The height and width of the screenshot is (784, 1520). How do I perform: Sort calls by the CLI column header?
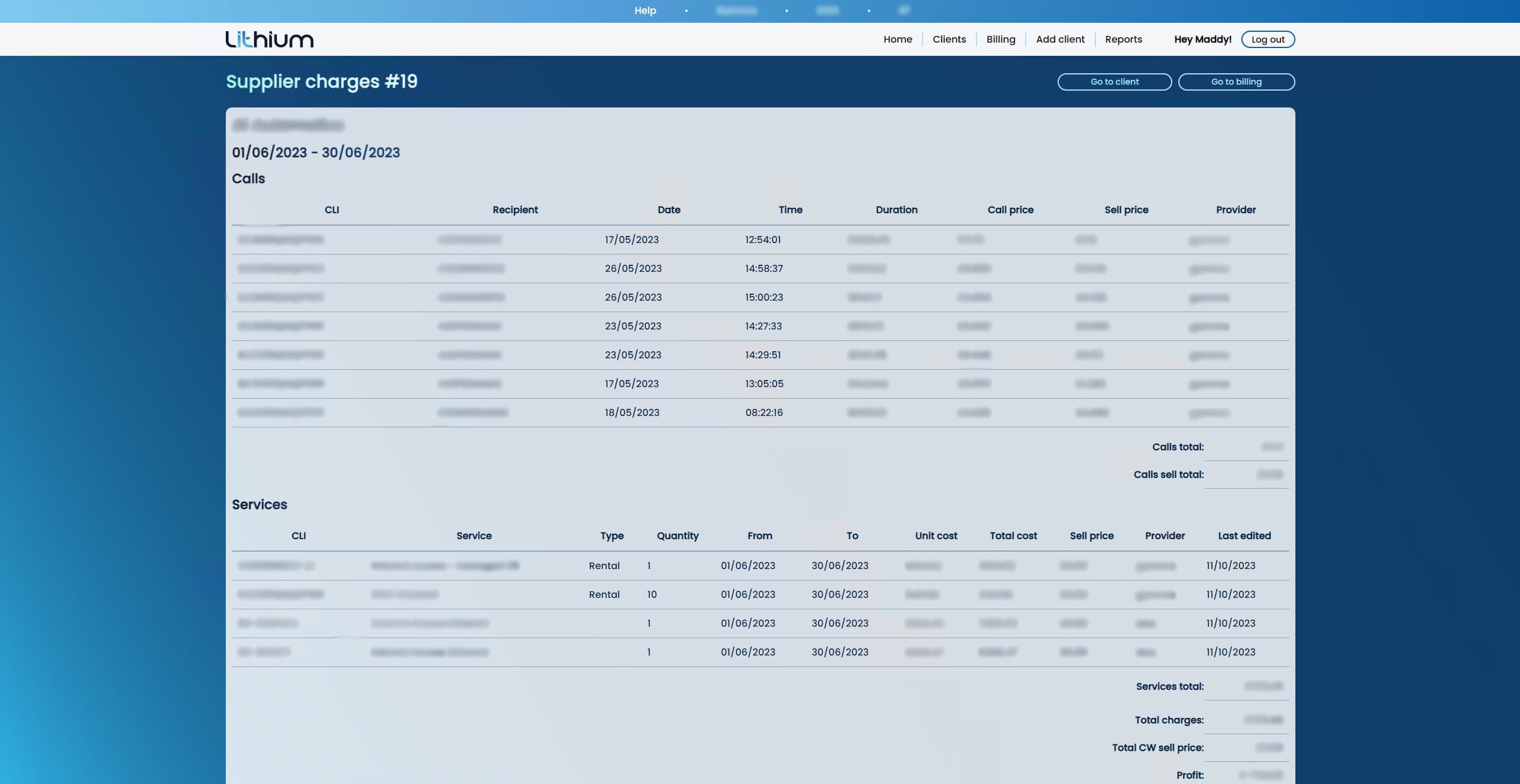tap(332, 210)
